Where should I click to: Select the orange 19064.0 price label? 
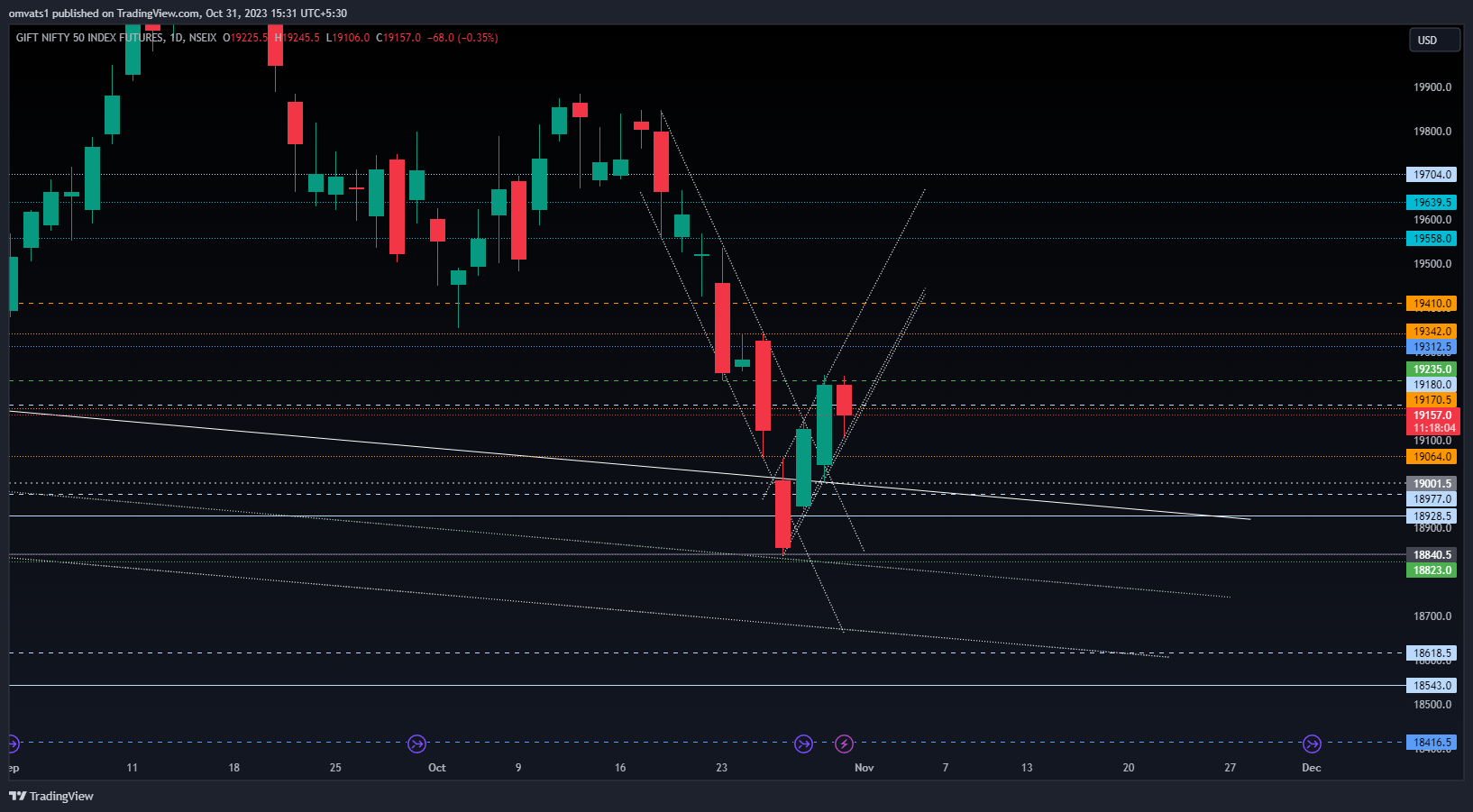click(x=1432, y=457)
